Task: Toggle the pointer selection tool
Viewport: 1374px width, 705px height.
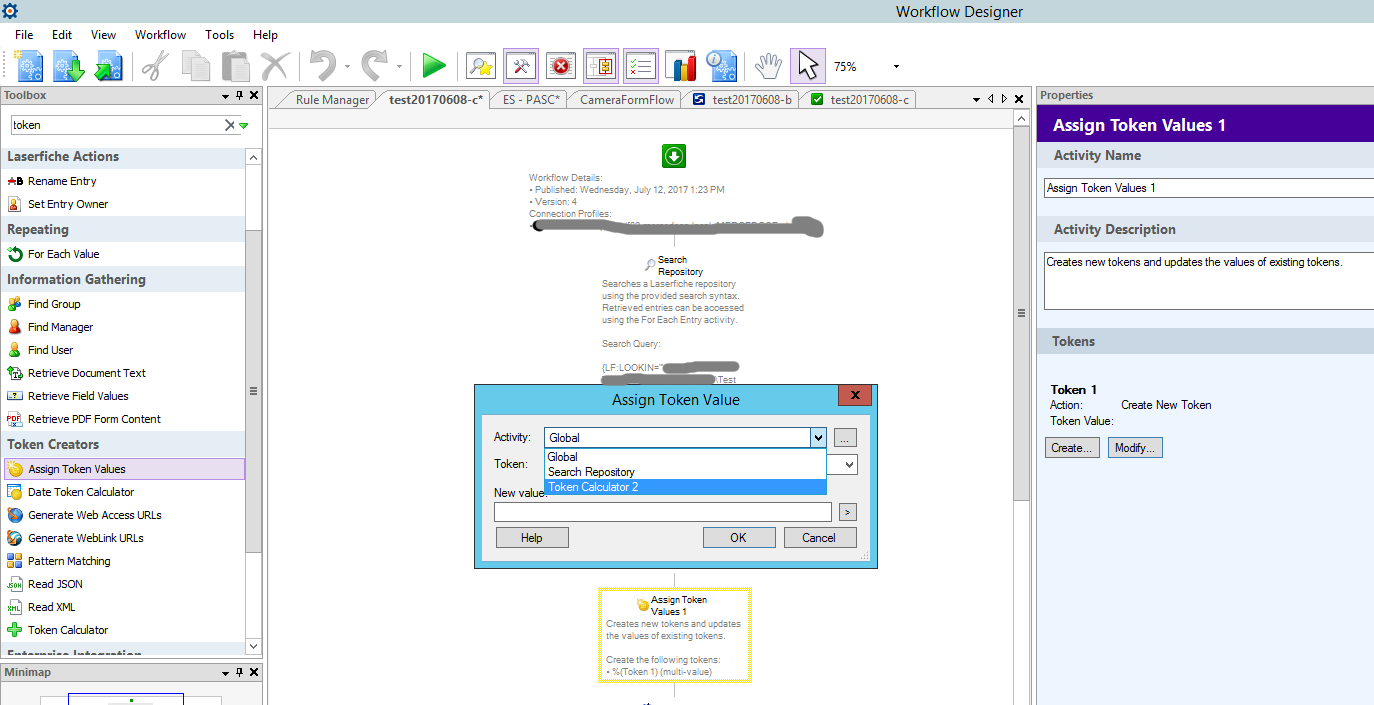Action: click(808, 66)
